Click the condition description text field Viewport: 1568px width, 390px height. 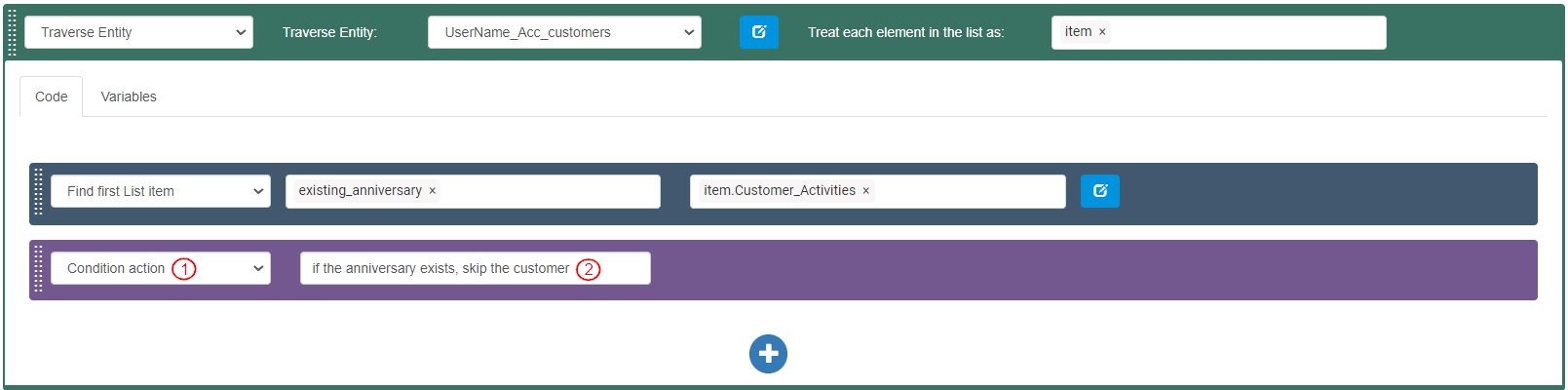439,268
